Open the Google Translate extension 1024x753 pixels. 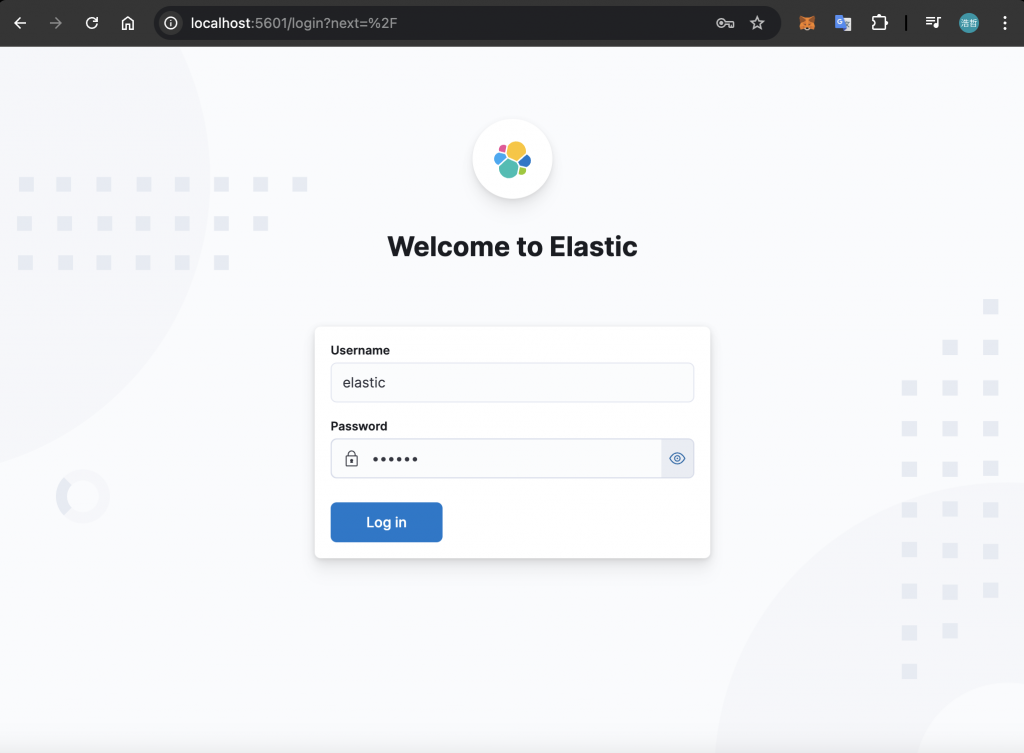click(x=843, y=23)
